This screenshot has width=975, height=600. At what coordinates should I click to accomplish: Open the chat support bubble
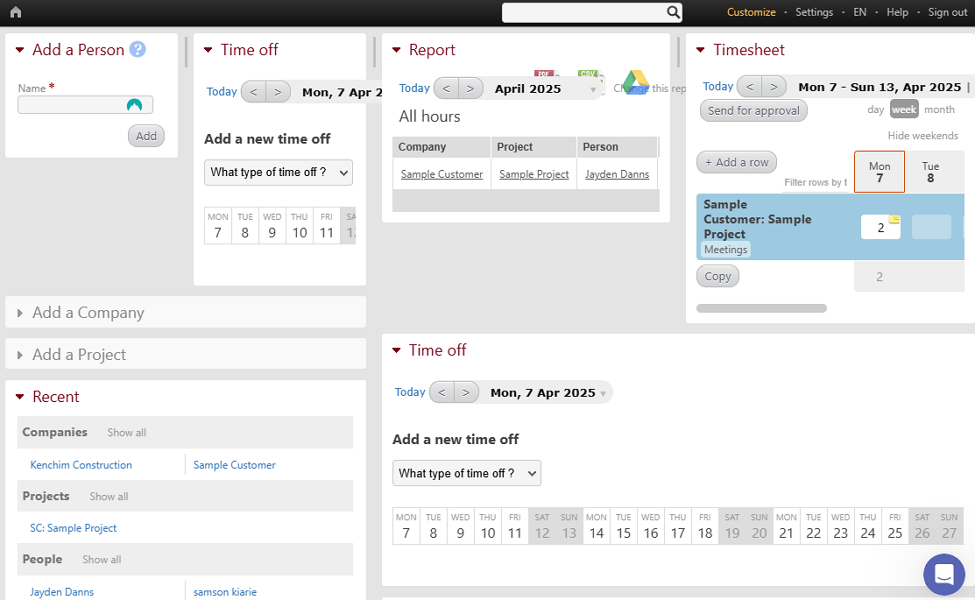click(x=943, y=574)
